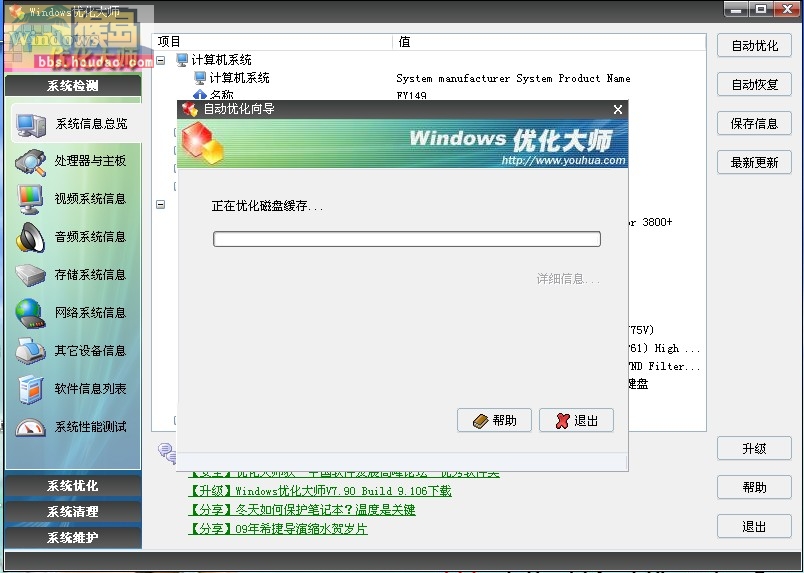804x573 pixels.
Task: Collapse the second tree group below
Action: point(160,204)
